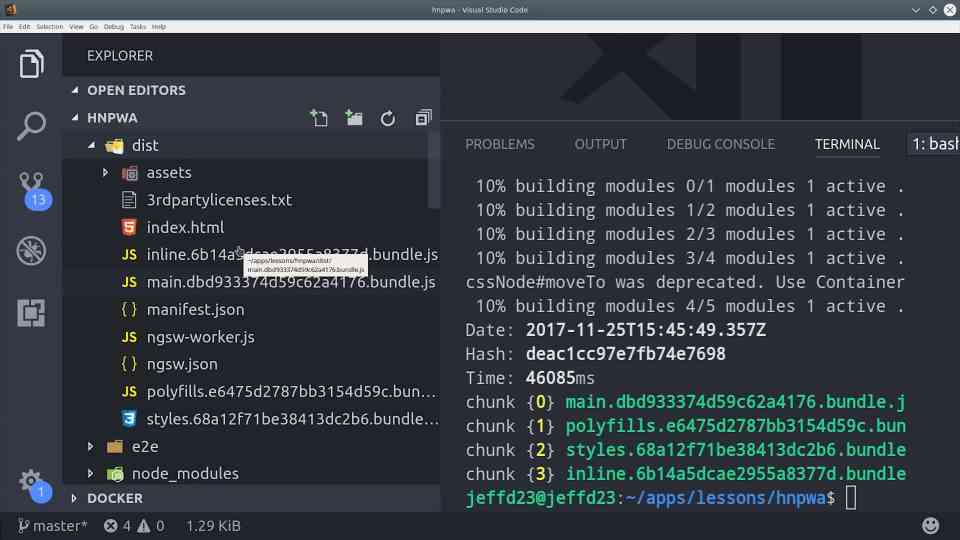Open the Search view icon
This screenshot has width=960, height=540.
pos(31,126)
